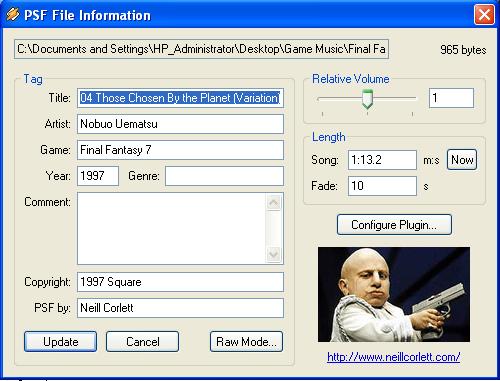Viewport: 500px width, 381px height.
Task: Edit the Song length field 1:13.2
Action: pyautogui.click(x=382, y=160)
